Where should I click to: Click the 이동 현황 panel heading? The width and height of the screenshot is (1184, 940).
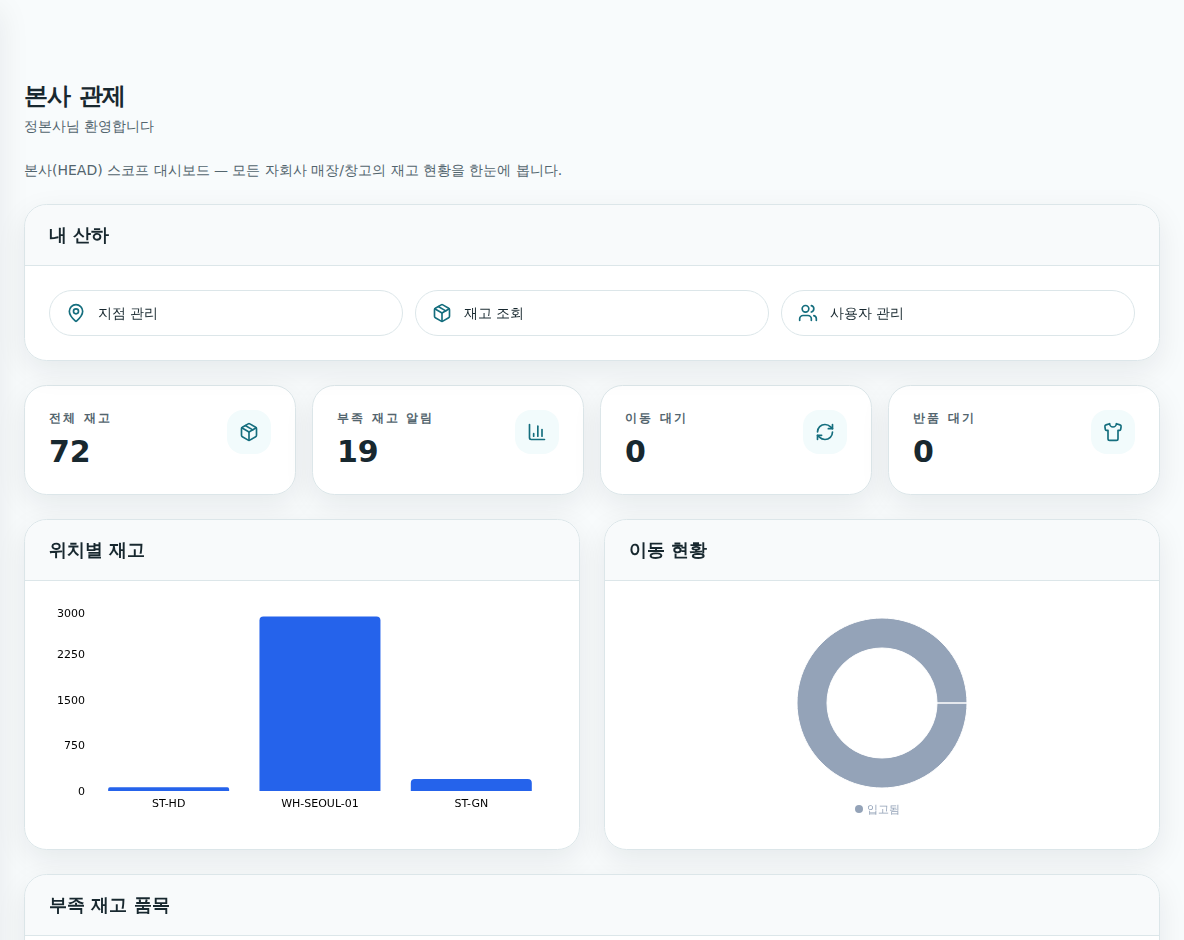[x=668, y=550]
